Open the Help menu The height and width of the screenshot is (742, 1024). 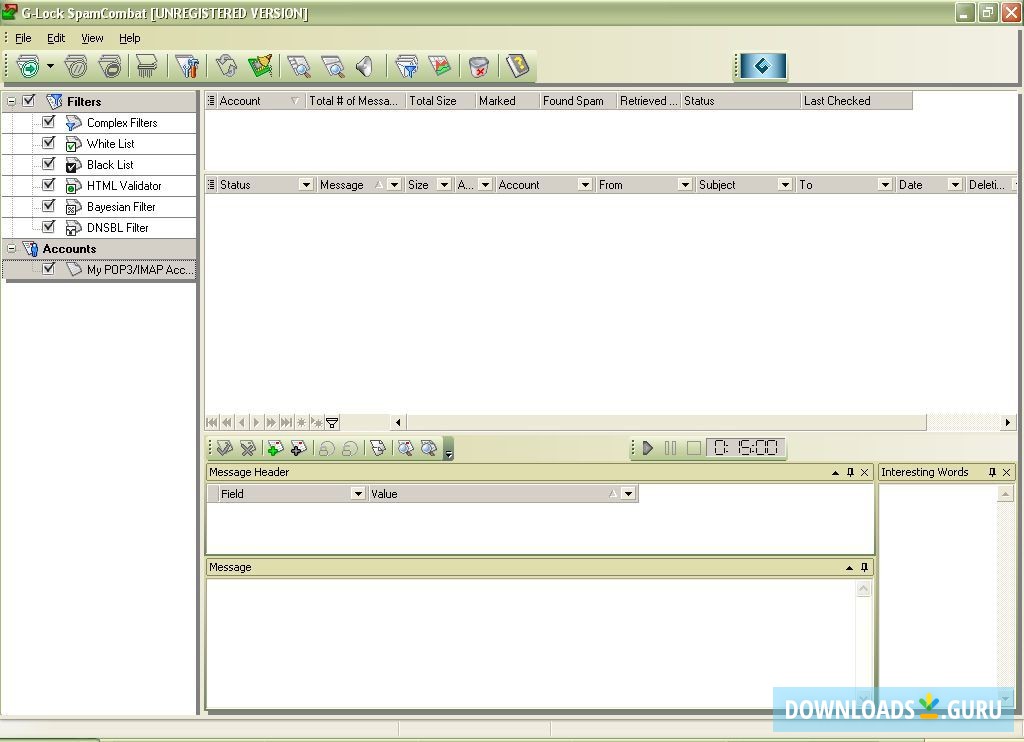click(x=129, y=38)
